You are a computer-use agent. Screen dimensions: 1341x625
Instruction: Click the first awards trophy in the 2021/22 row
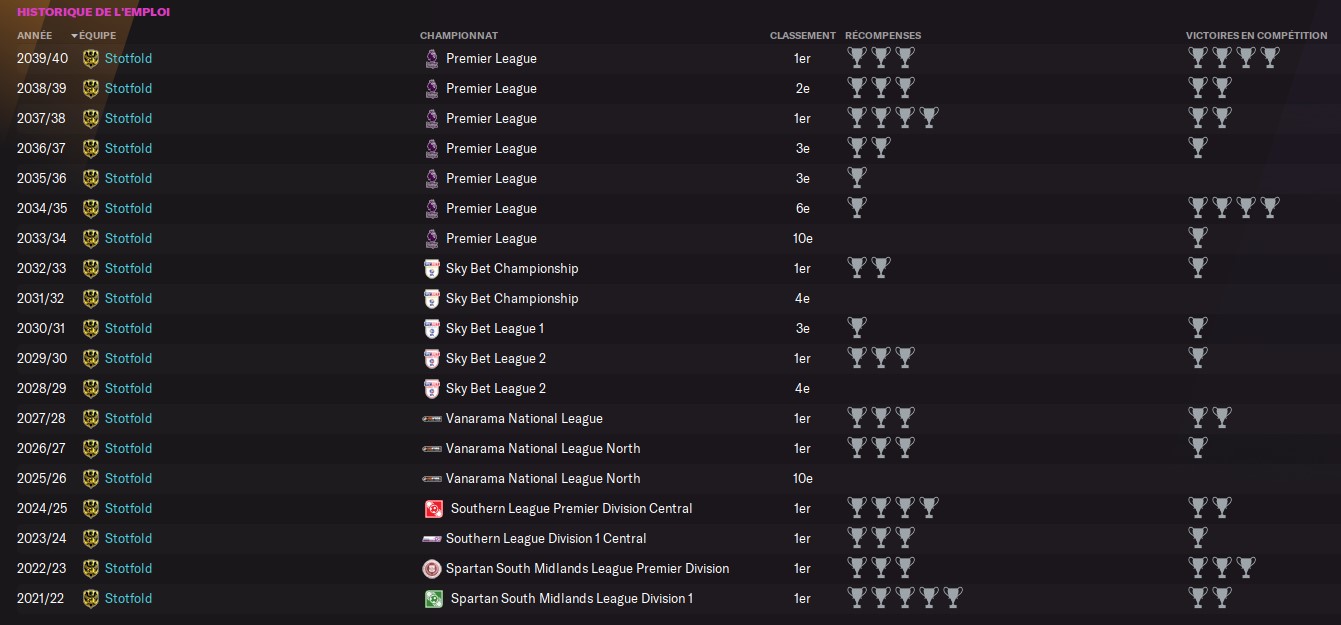[x=857, y=597]
